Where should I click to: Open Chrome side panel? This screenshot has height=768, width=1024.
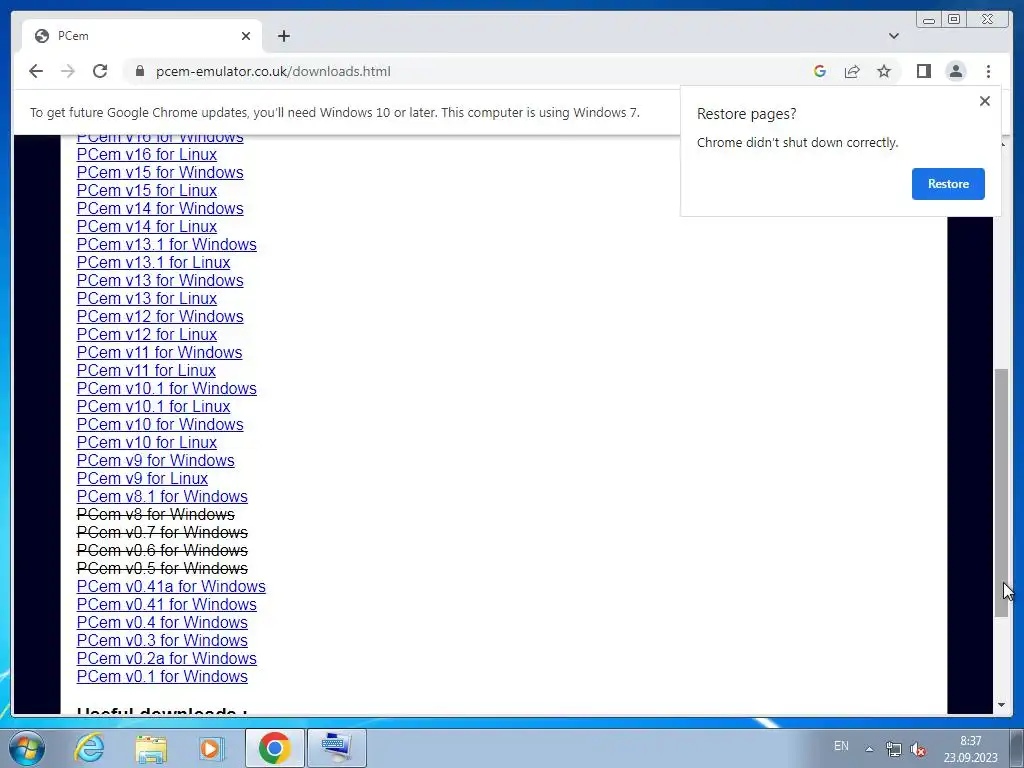coord(923,71)
